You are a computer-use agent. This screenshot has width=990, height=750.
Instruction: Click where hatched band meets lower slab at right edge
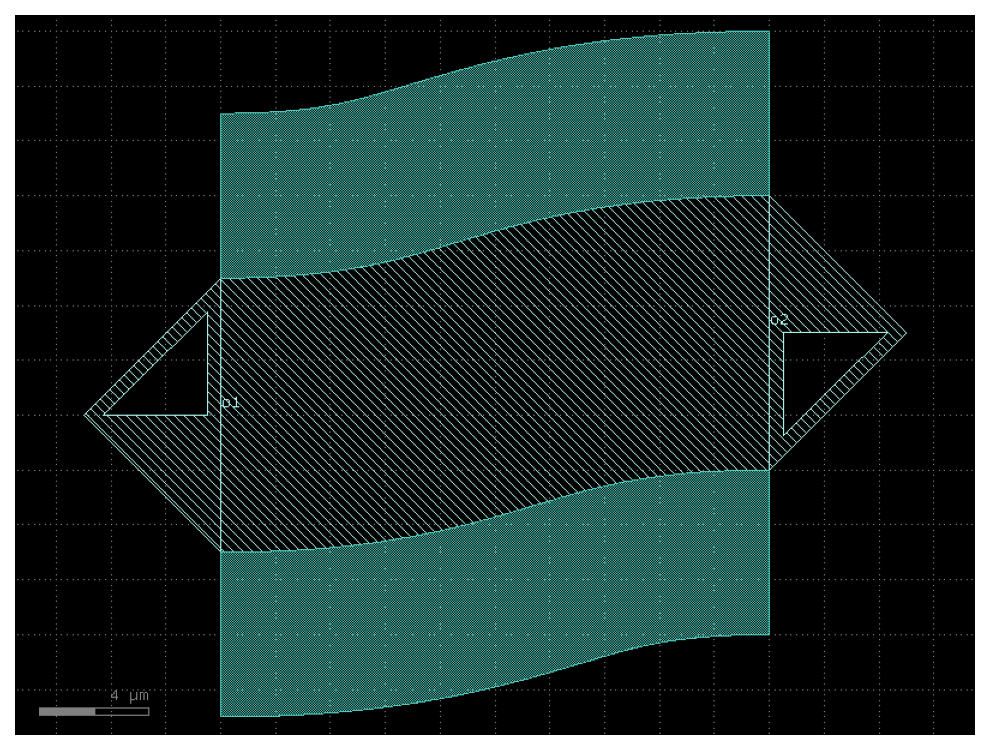coord(769,470)
